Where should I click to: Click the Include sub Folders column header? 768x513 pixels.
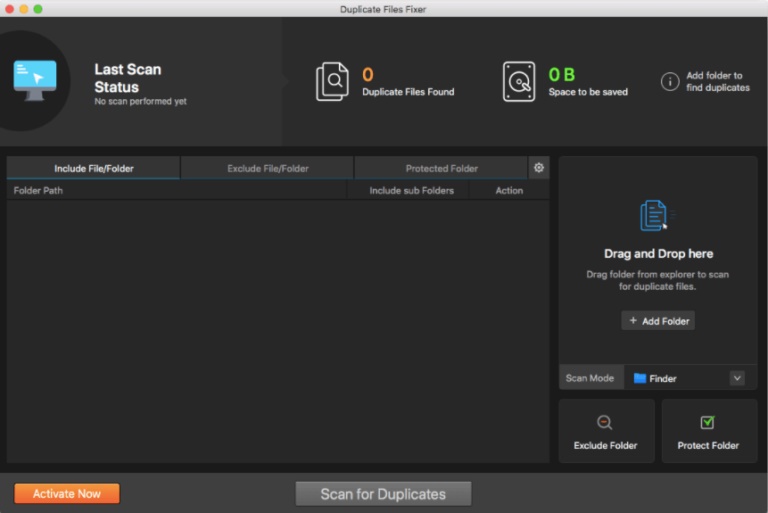(x=411, y=191)
